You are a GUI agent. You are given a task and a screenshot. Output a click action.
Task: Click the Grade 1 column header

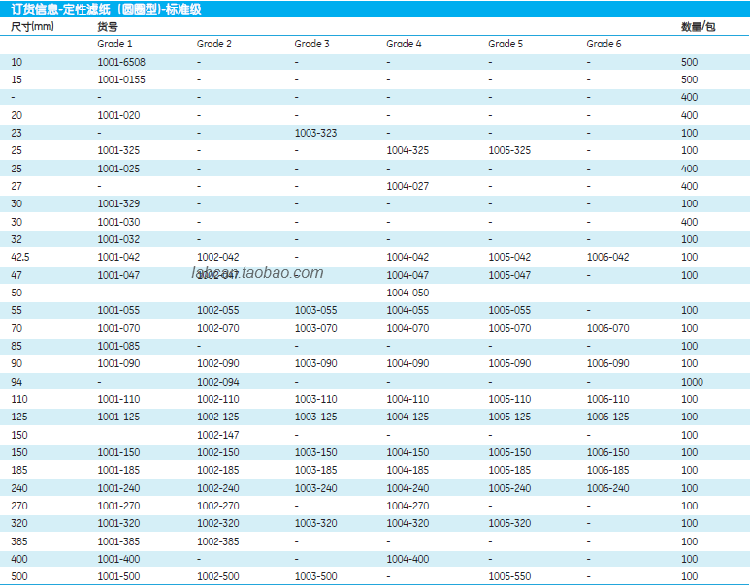point(114,44)
